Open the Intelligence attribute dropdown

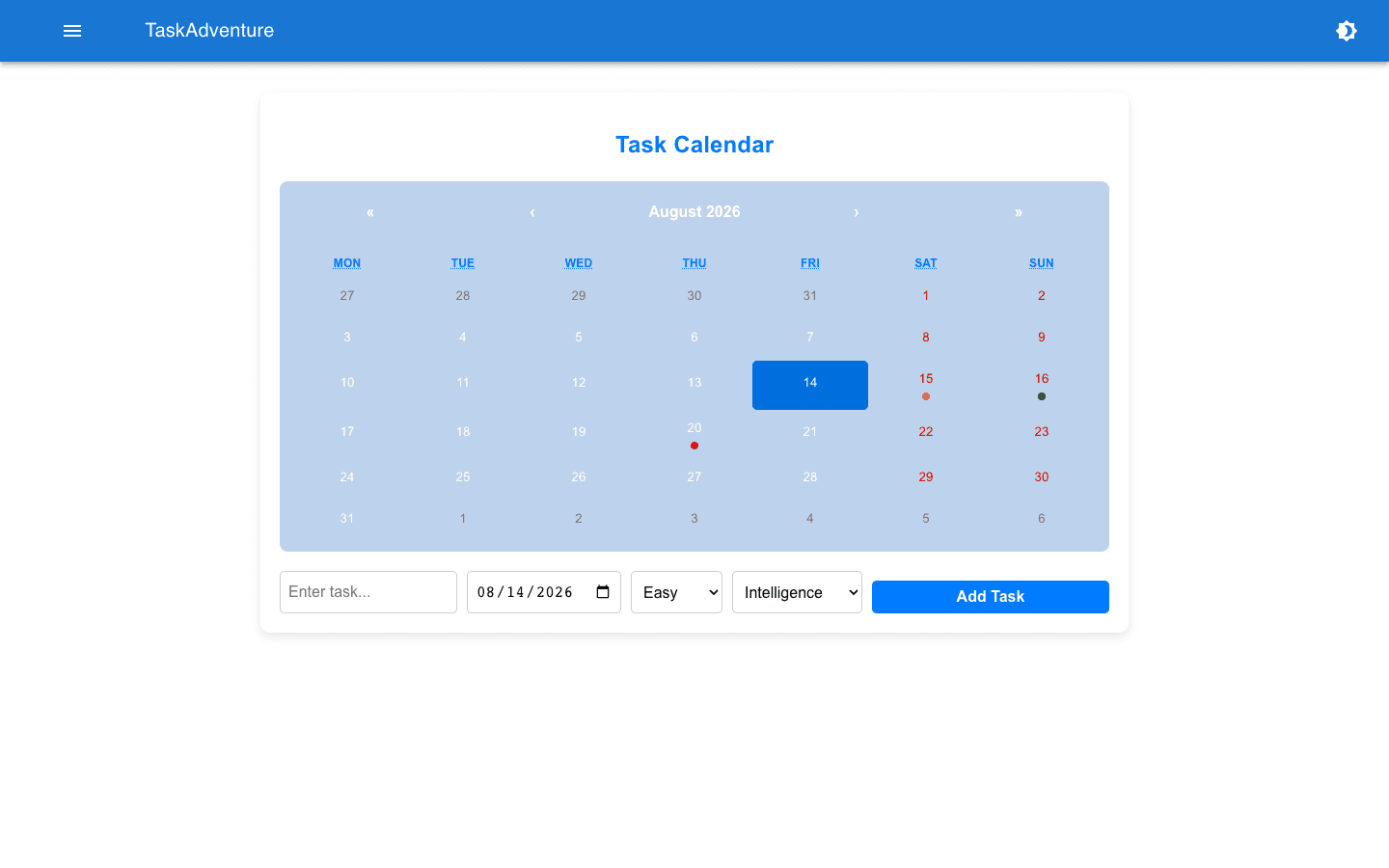click(797, 592)
